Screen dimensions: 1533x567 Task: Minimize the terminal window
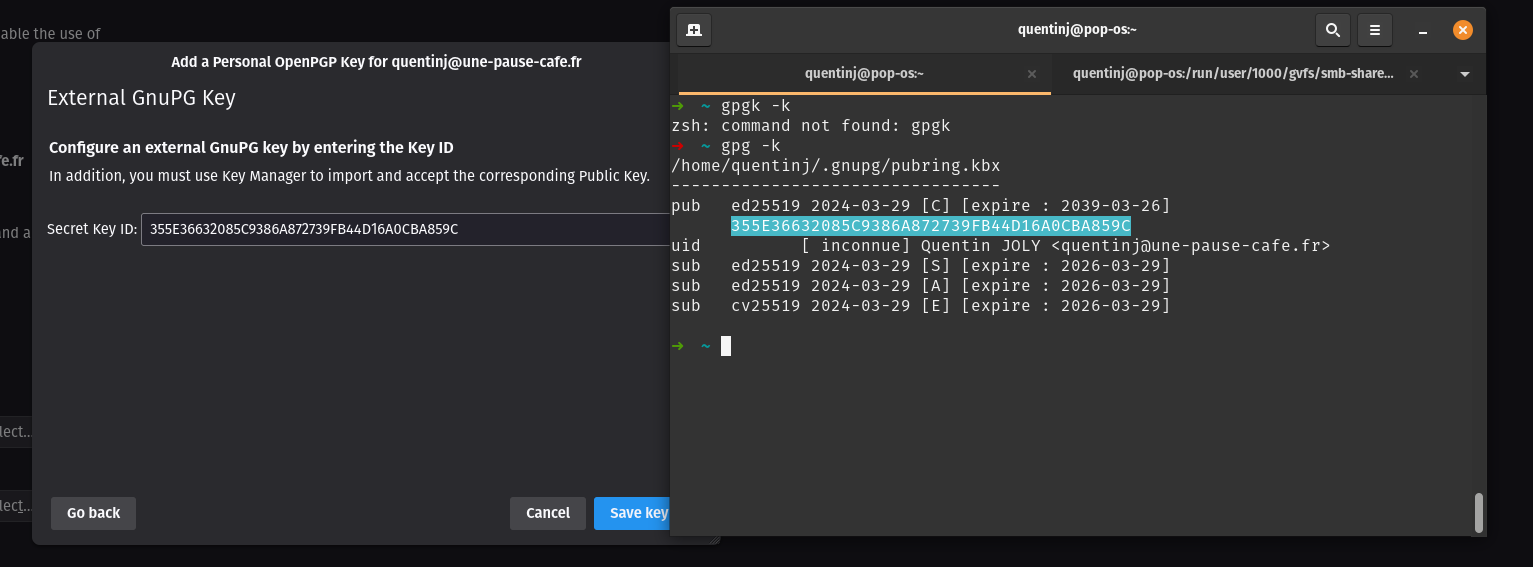(x=1423, y=30)
